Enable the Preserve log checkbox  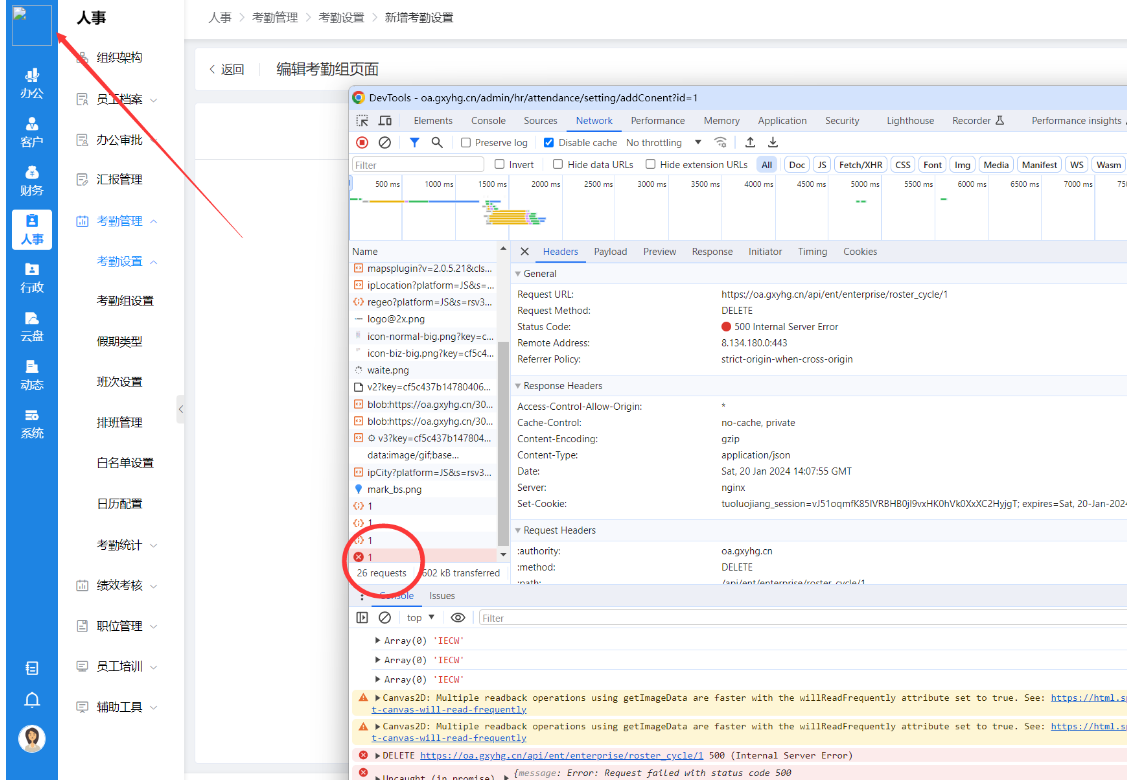tap(466, 142)
